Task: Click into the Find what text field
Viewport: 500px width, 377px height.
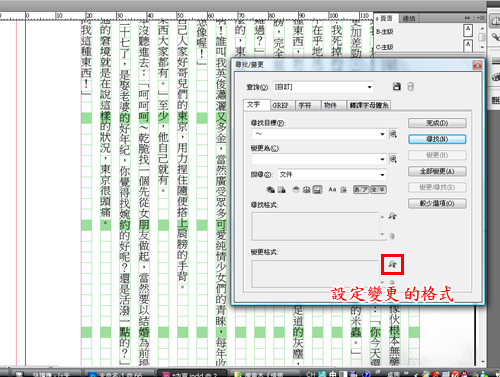Action: (315, 134)
